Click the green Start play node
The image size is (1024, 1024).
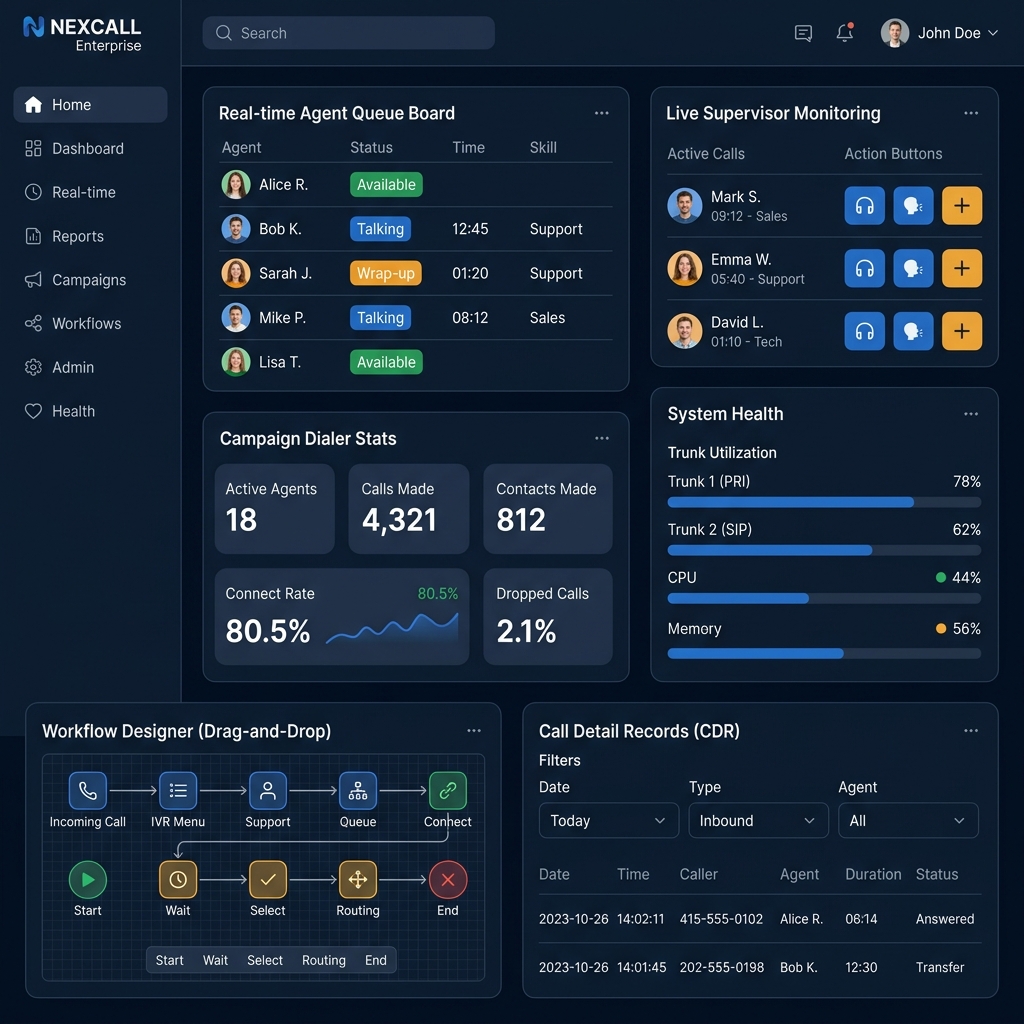[88, 880]
